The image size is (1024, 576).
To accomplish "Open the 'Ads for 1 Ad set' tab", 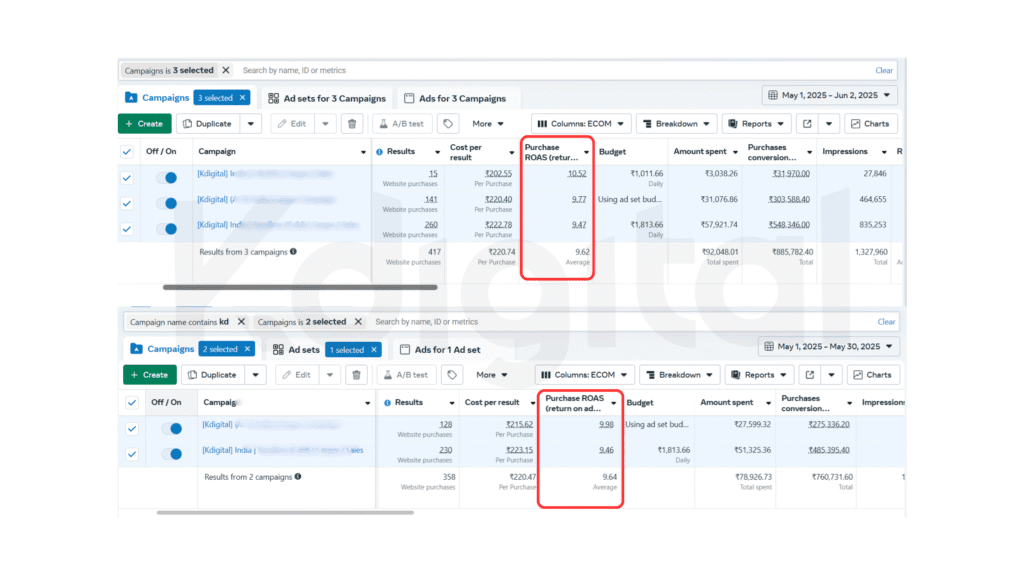I will point(440,350).
